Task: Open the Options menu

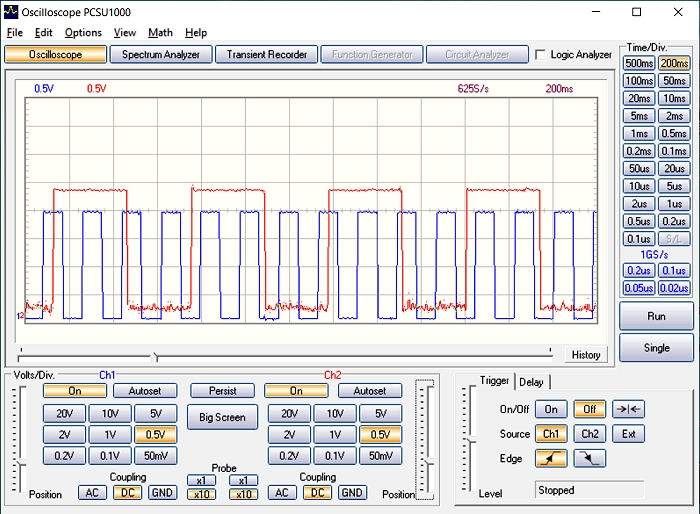Action: (x=83, y=33)
